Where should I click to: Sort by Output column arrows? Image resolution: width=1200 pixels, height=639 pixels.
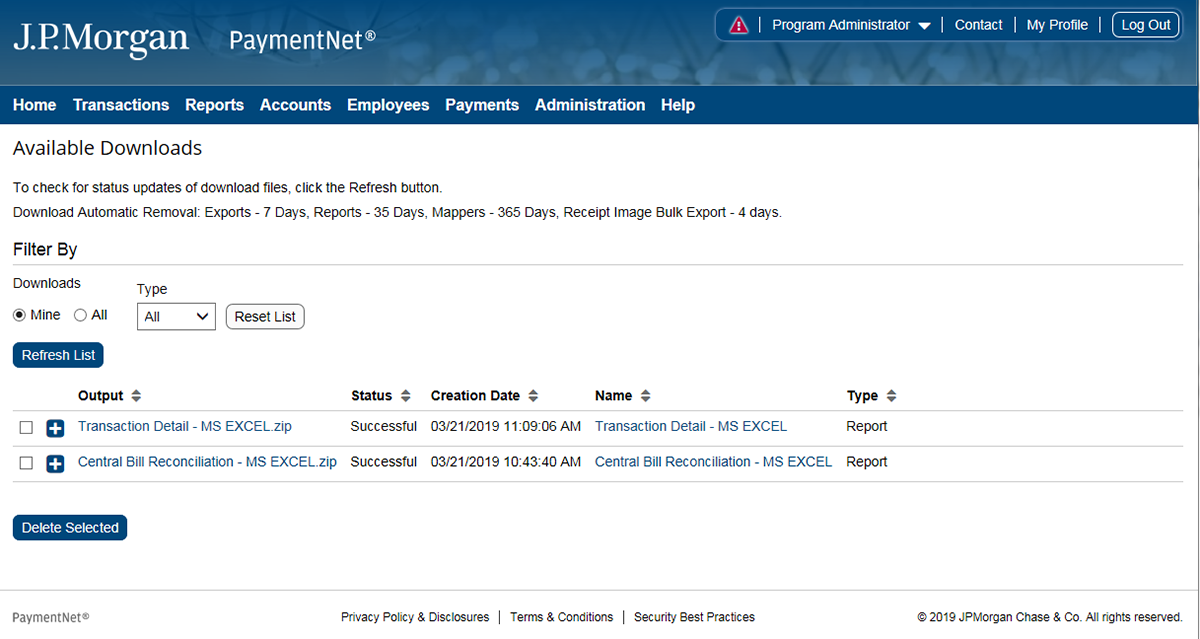pos(137,396)
